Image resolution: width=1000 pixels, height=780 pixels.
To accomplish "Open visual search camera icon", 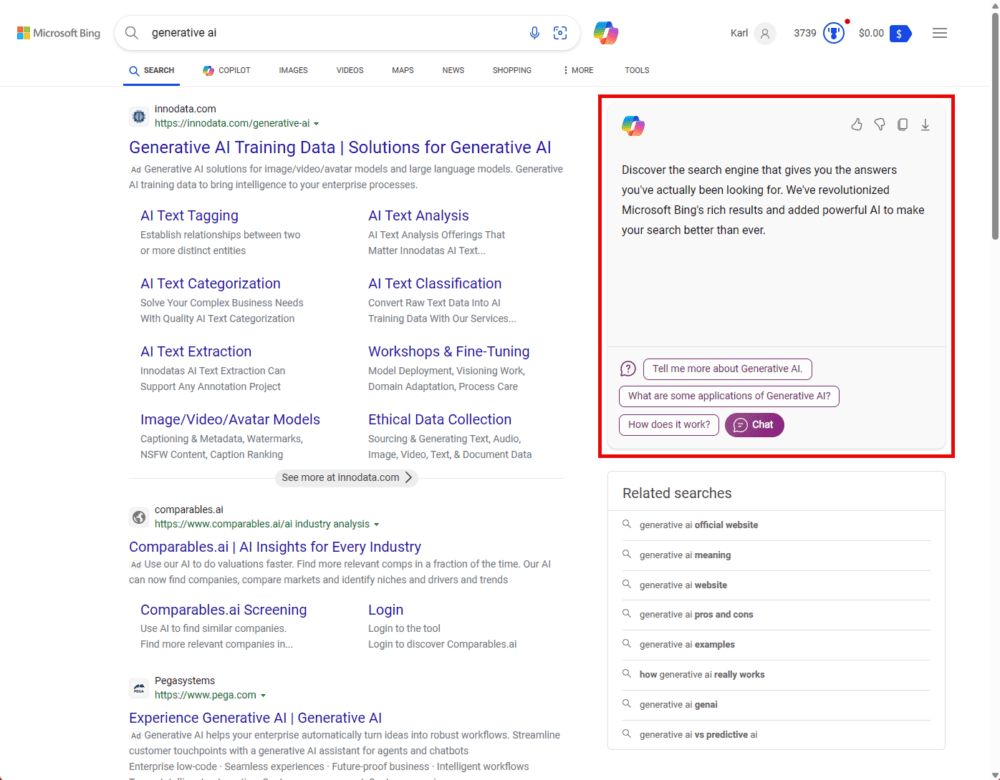I will (x=560, y=33).
